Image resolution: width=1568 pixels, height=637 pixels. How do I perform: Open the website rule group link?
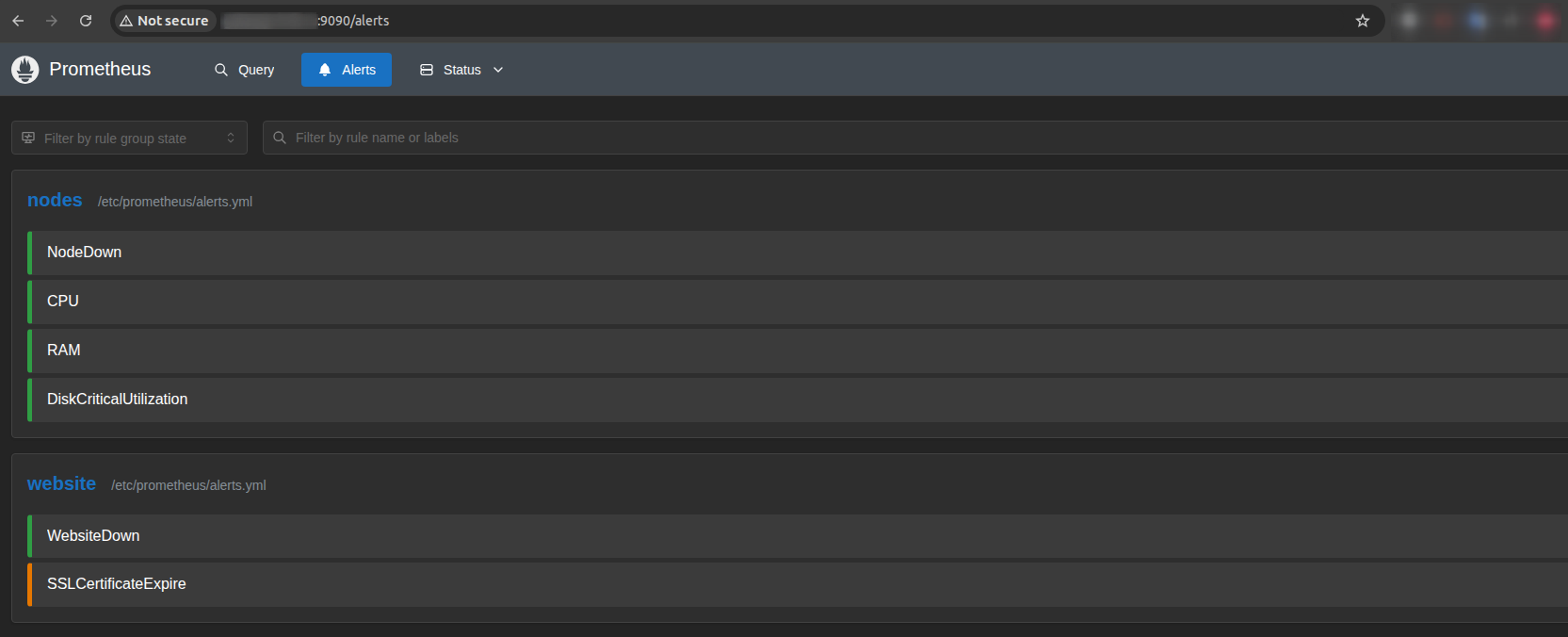pos(61,483)
